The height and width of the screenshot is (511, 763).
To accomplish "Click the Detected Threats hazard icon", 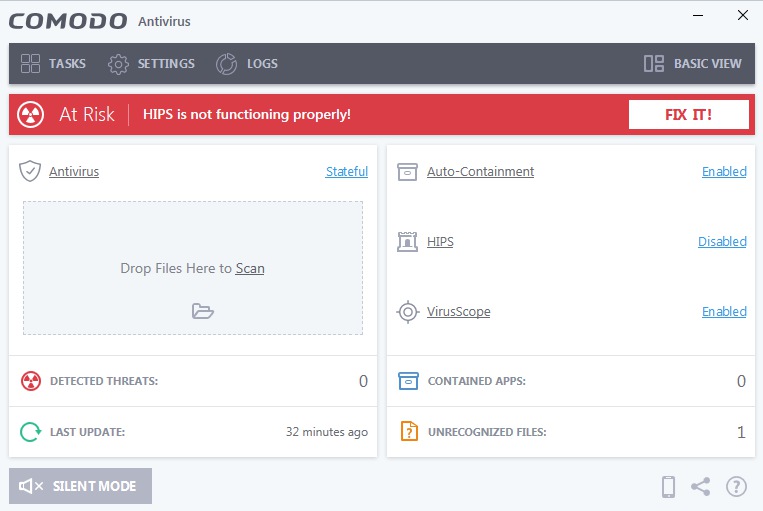I will [x=31, y=381].
